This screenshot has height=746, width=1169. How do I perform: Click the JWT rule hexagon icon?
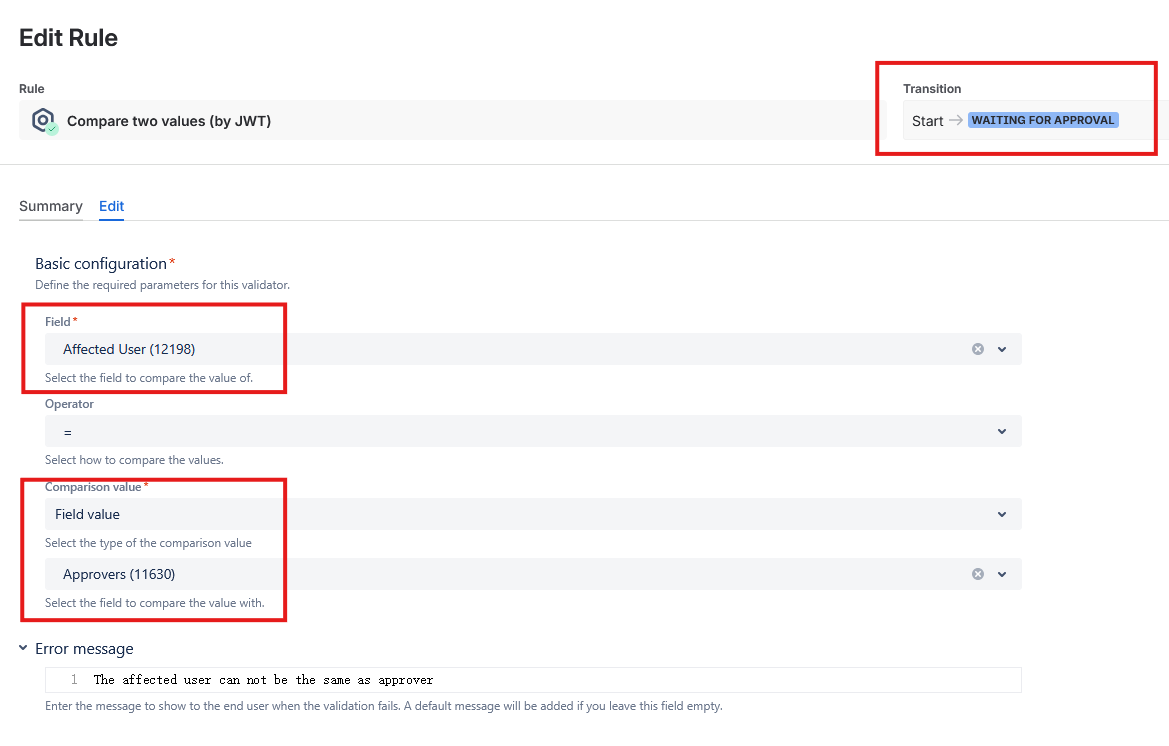pyautogui.click(x=44, y=121)
